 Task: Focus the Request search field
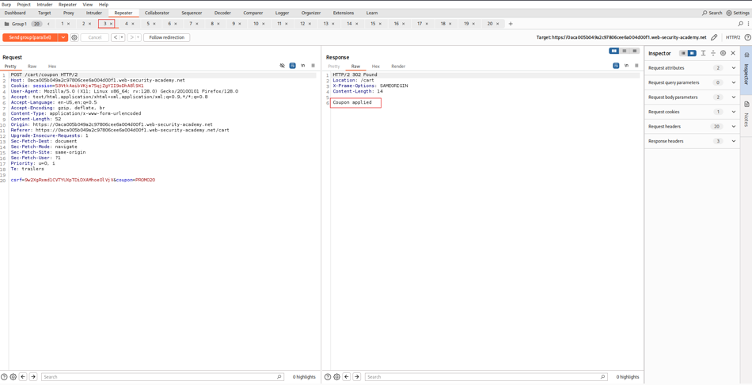click(163, 377)
